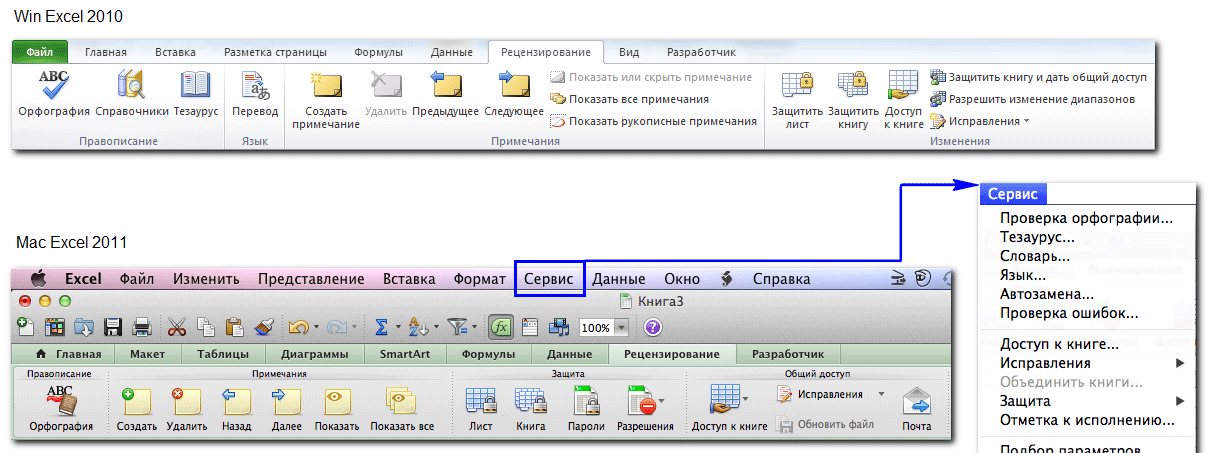Click Защитить книгу icon
Image resolution: width=1212 pixels, height=453 pixels.
pos(852,85)
